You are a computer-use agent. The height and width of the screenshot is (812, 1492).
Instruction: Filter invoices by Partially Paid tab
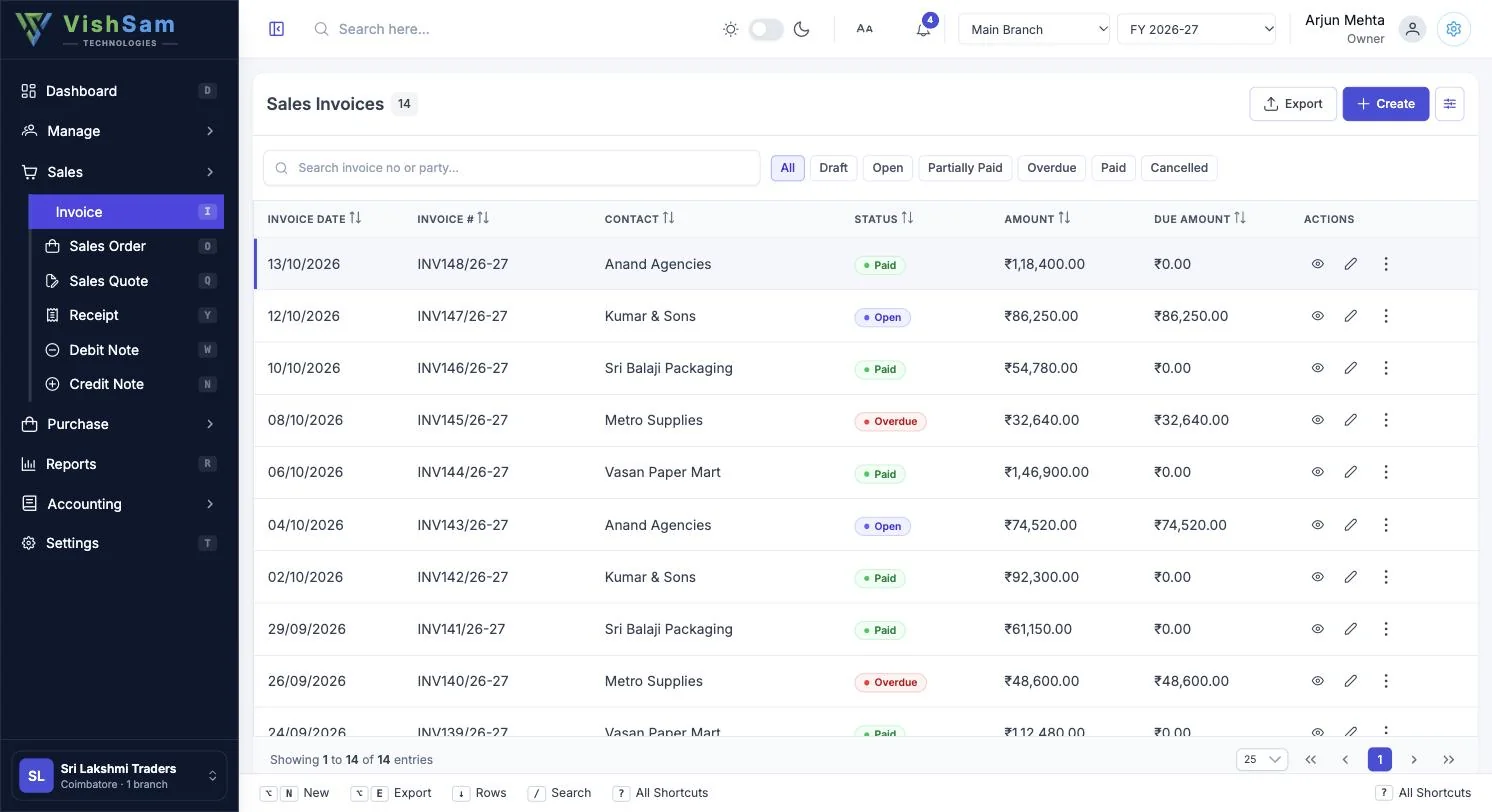(965, 168)
